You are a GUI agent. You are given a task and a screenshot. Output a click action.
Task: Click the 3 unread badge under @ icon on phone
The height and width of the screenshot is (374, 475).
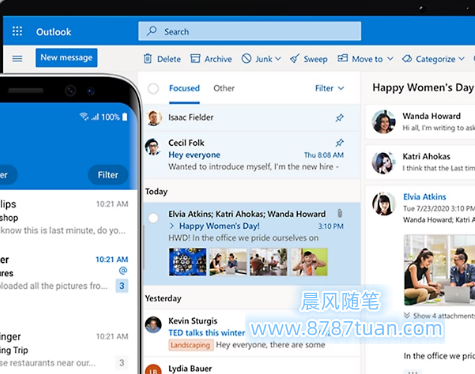pos(122,286)
